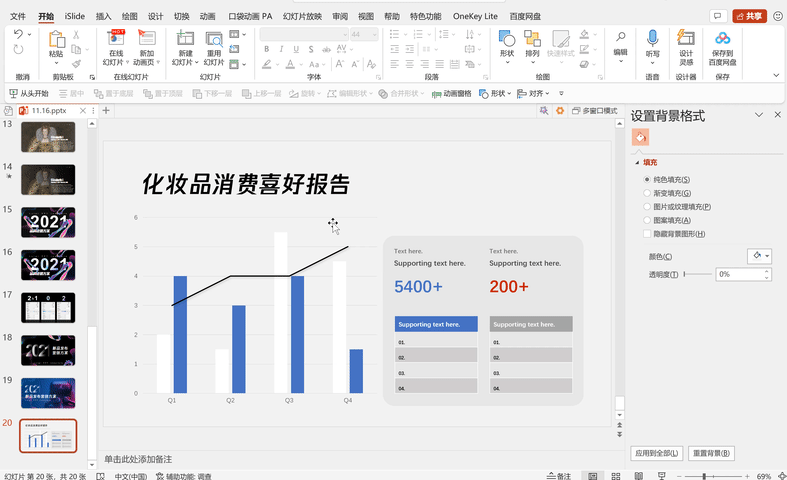Click the fill bucket icon in background pane

coord(640,137)
